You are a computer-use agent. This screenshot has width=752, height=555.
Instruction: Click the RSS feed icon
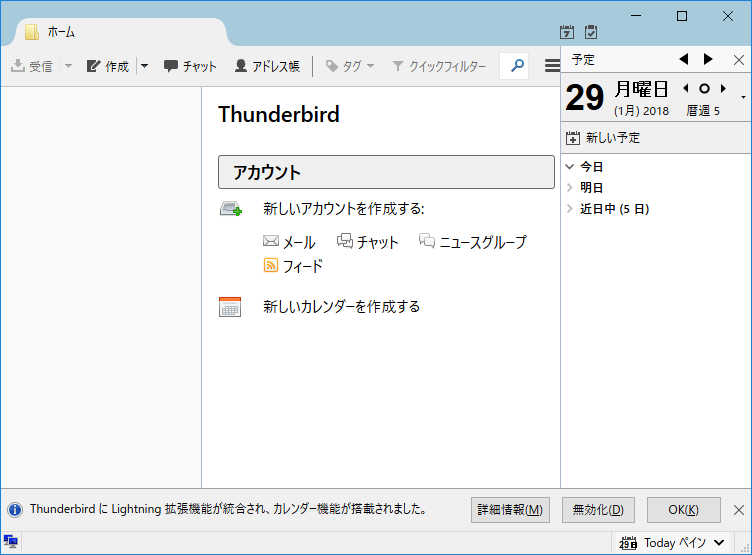pyautogui.click(x=271, y=265)
